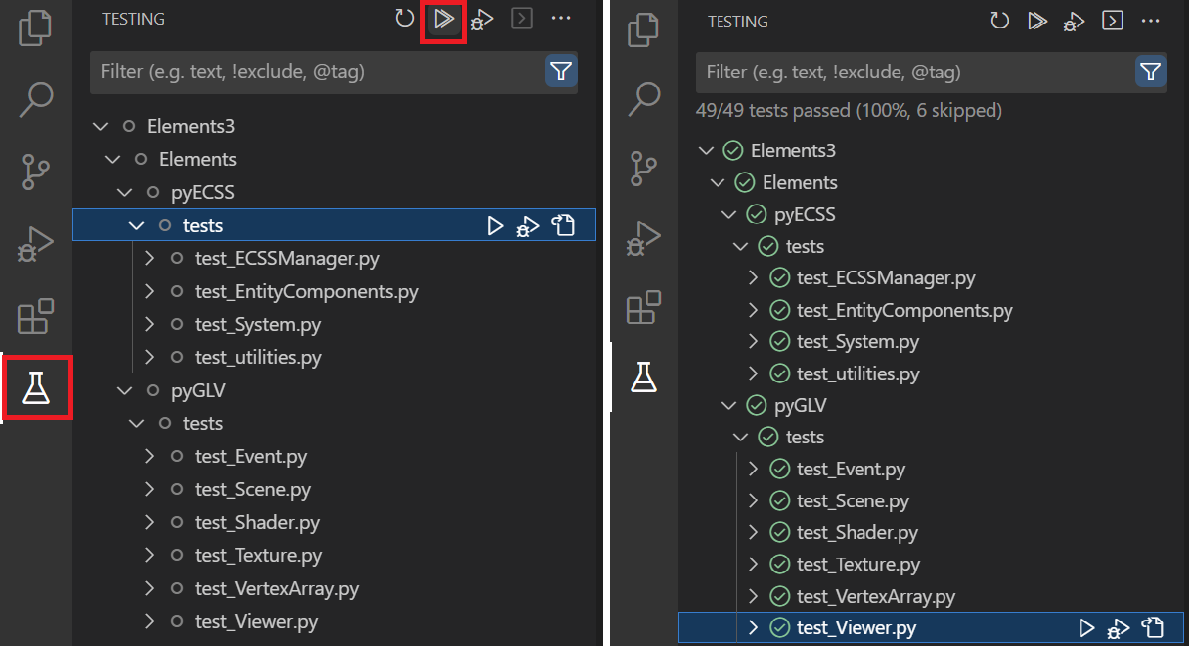The width and height of the screenshot is (1189, 646).
Task: Open Testing flask icon in right window
Action: coord(644,377)
